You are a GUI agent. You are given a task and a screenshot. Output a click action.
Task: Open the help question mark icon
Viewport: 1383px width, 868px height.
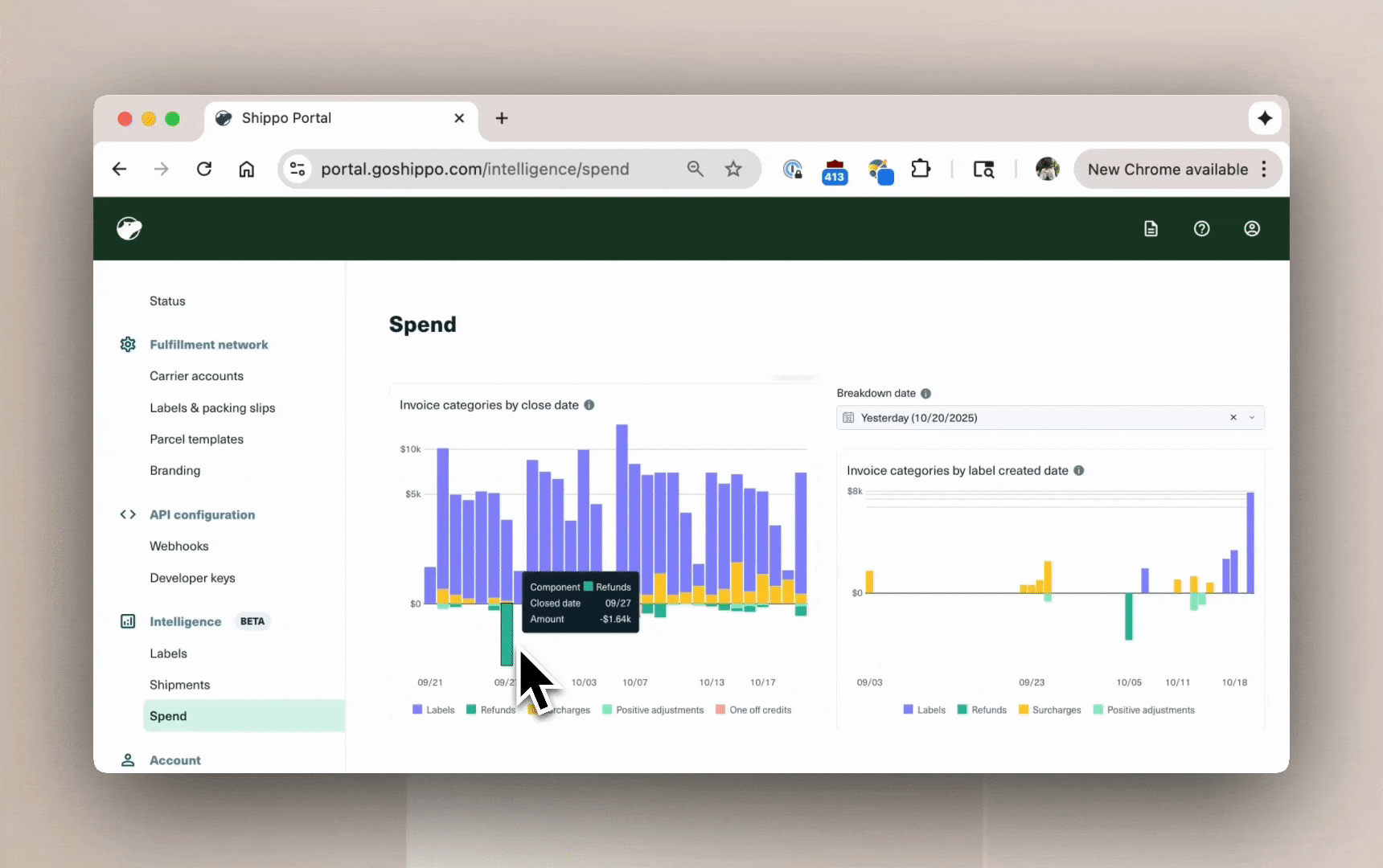click(1201, 229)
